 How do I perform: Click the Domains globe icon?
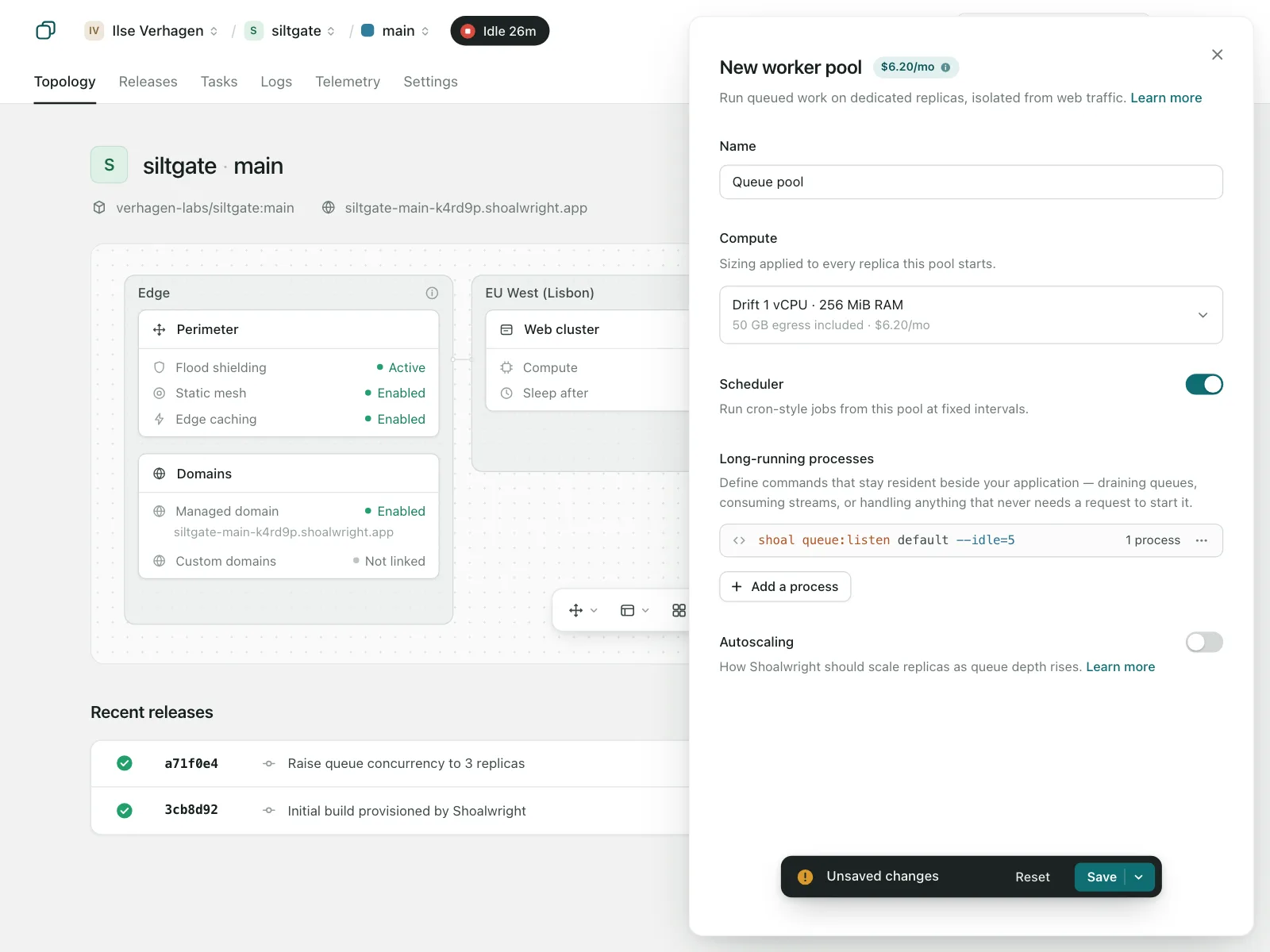click(x=160, y=474)
